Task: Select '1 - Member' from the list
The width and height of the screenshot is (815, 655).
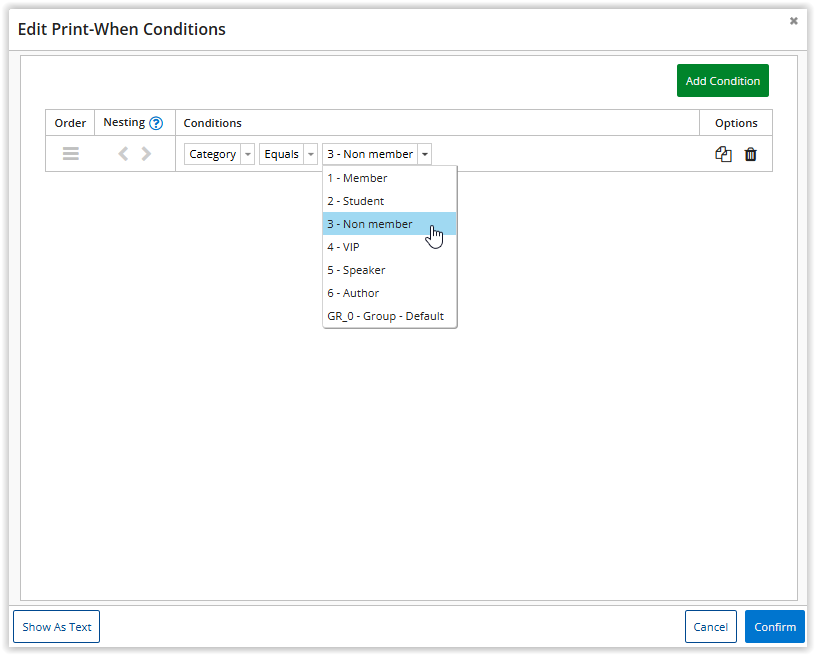Action: point(357,178)
